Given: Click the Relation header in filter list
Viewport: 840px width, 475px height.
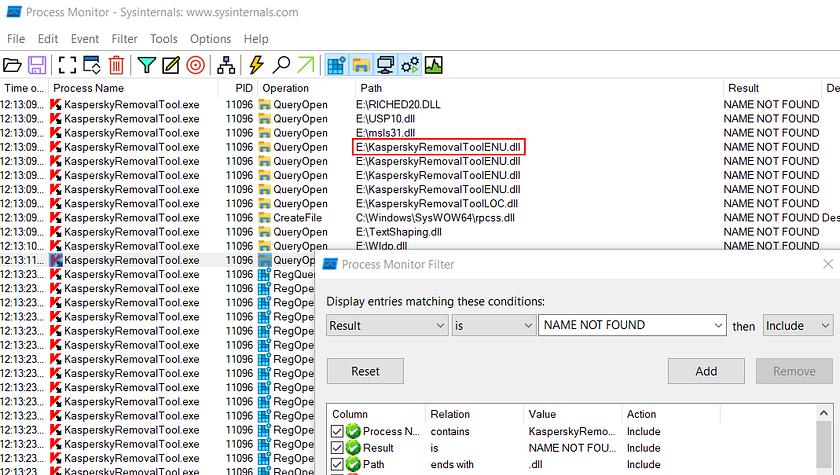Looking at the screenshot, I should click(x=475, y=414).
